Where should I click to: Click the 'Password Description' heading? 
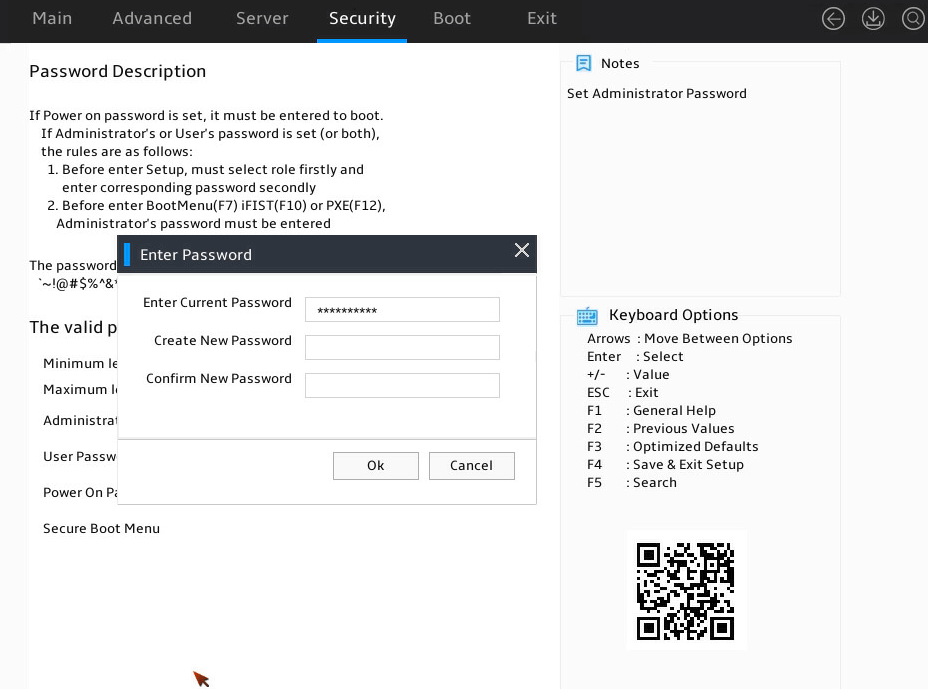[118, 71]
